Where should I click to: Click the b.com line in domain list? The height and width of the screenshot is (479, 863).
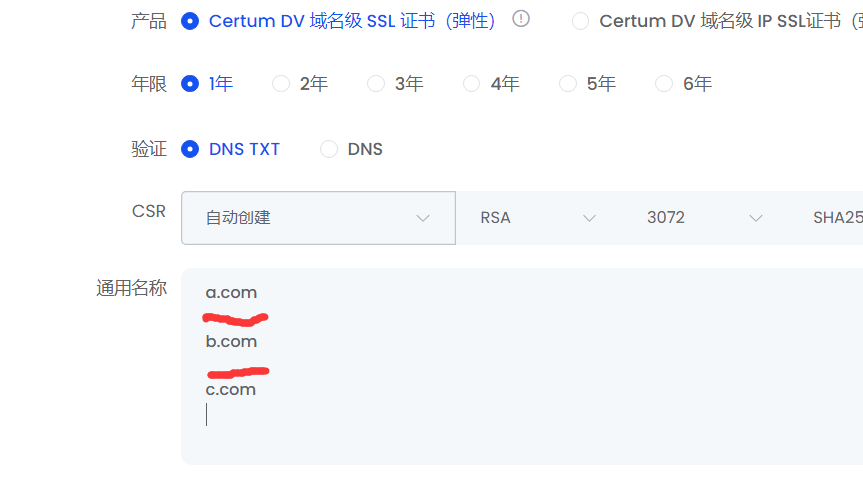231,341
